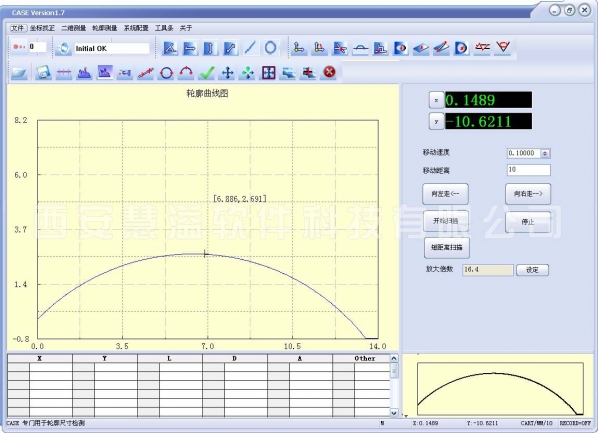Click the green checkmark toolbar icon
This screenshot has height=433, width=598.
coord(207,72)
